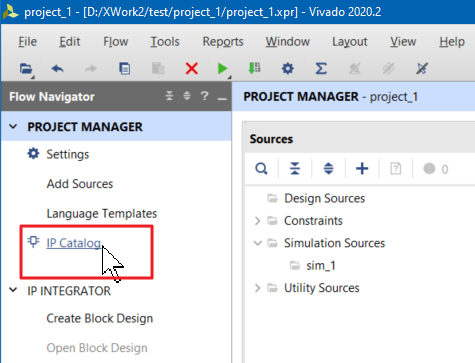
Task: Expand the Constraints folder
Action: 257,221
